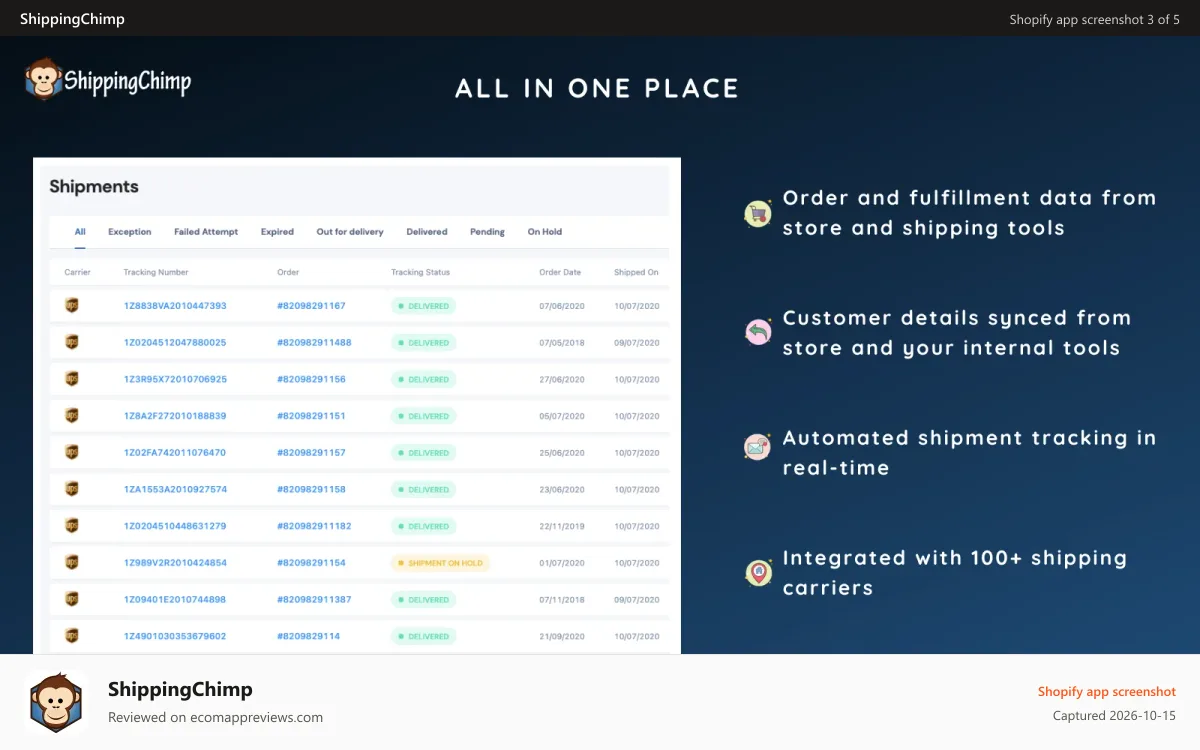Click the envelope icon beside automated shipment tracking

(x=758, y=447)
